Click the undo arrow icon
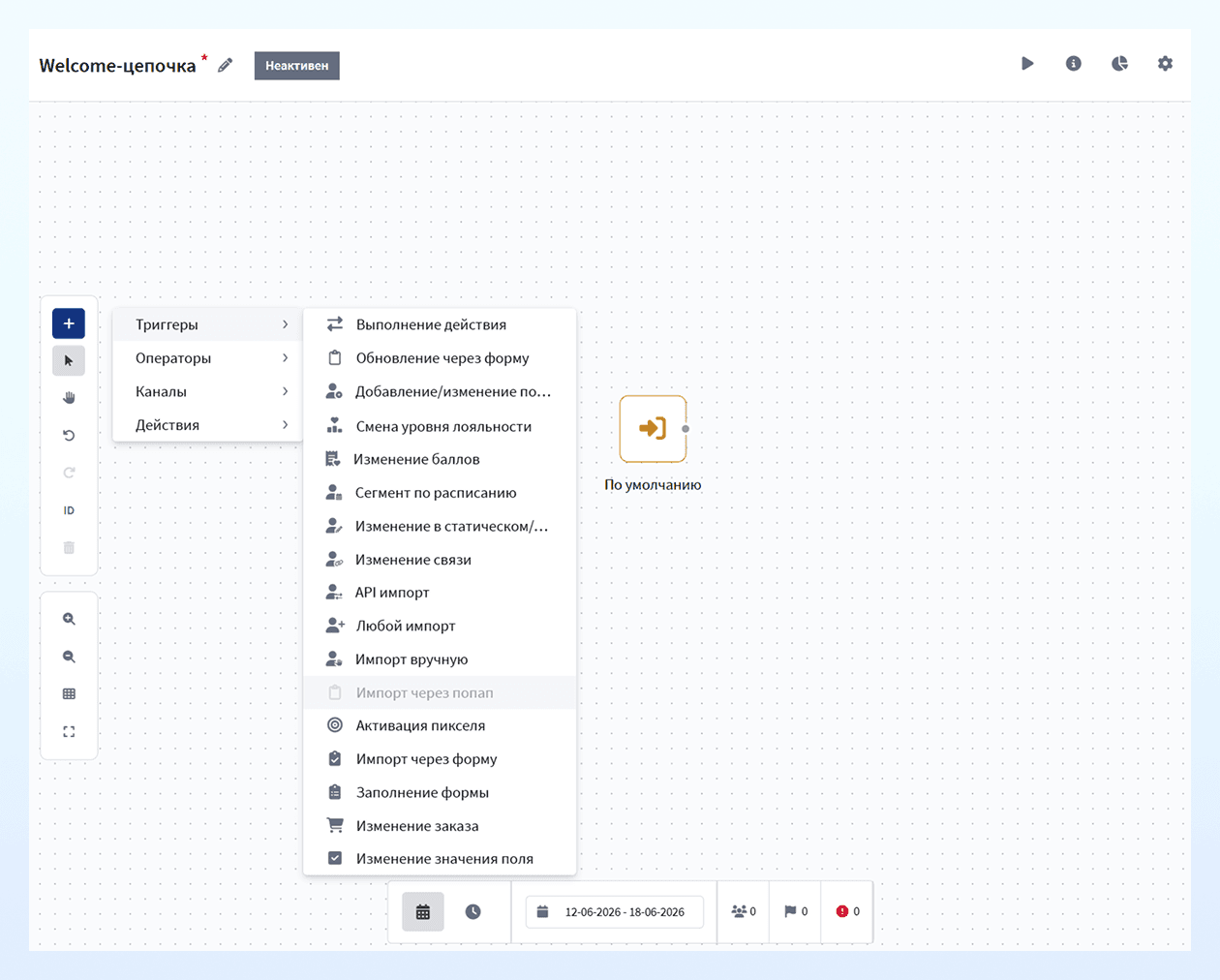Screen dimensions: 1220x980 [69, 436]
